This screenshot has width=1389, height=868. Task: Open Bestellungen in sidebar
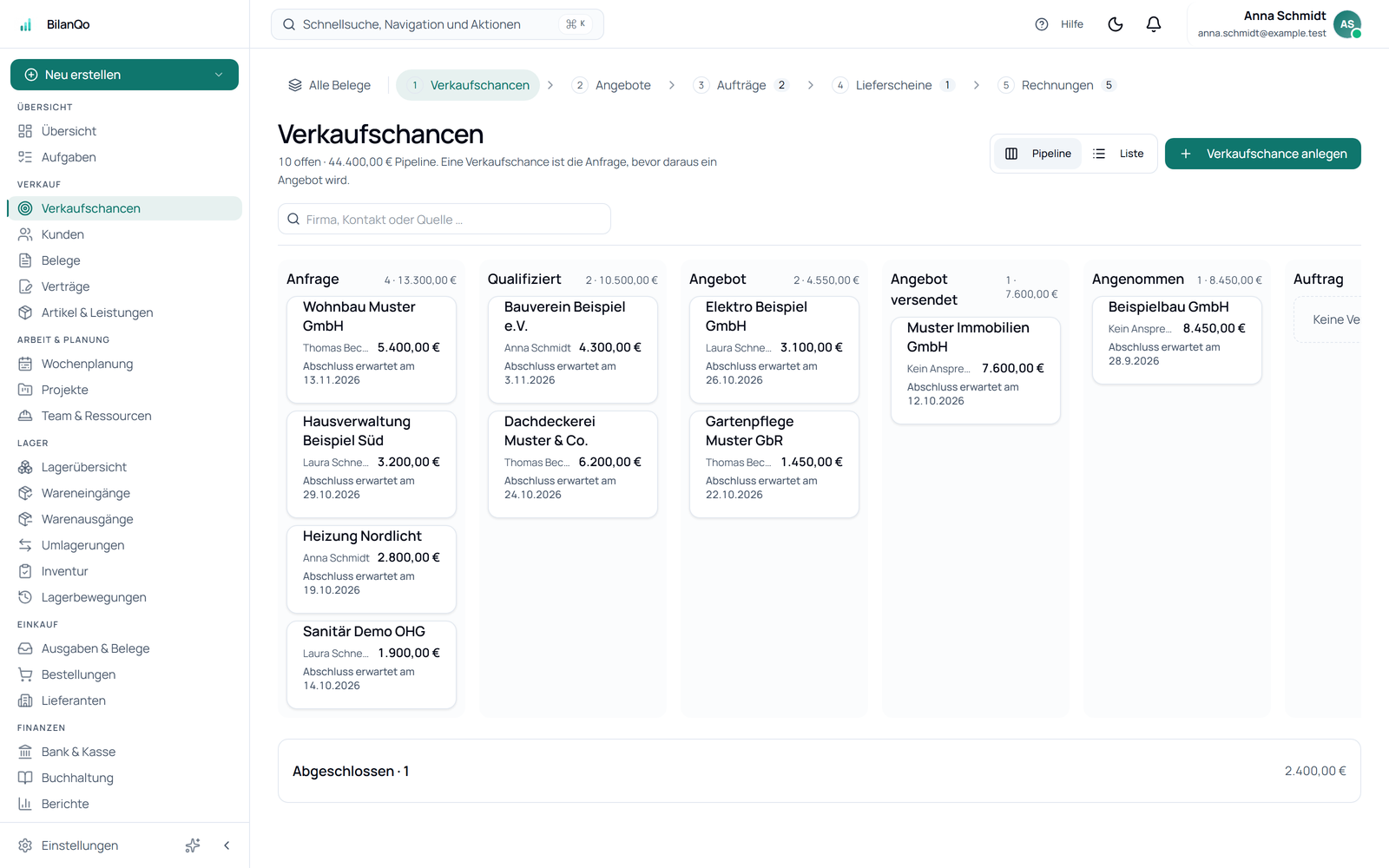click(125, 674)
